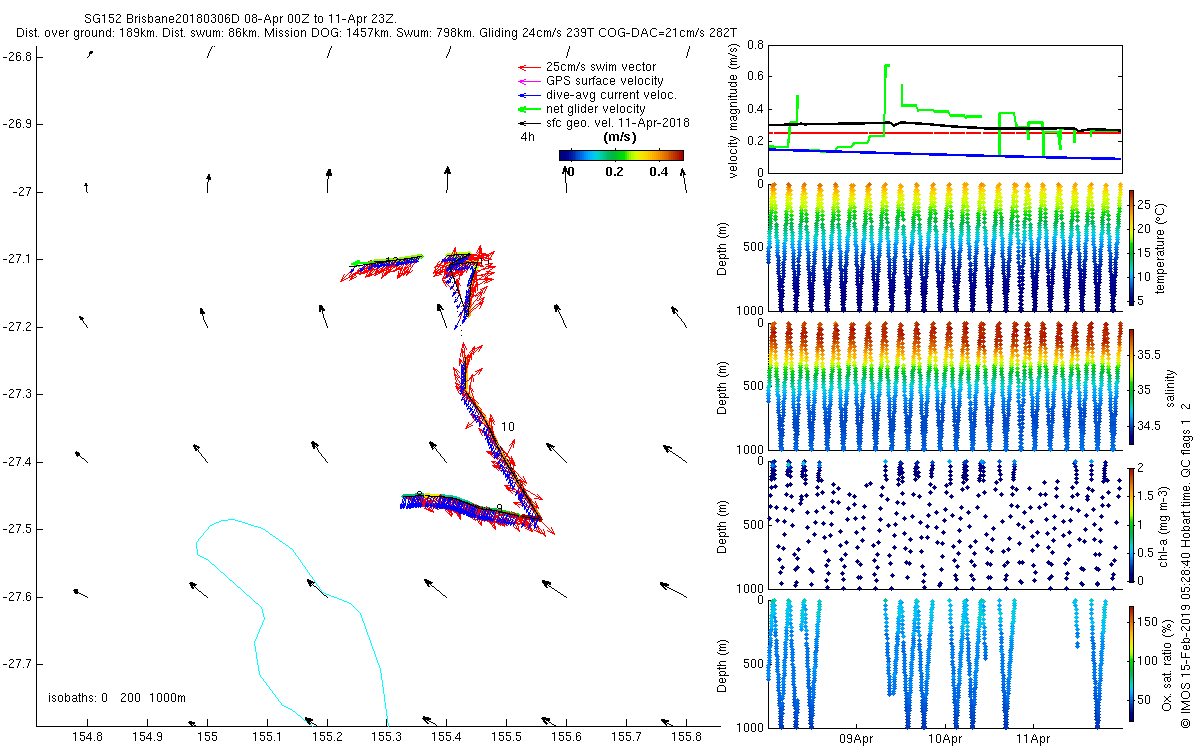Click the green net glider velocity arrow

[x=526, y=109]
